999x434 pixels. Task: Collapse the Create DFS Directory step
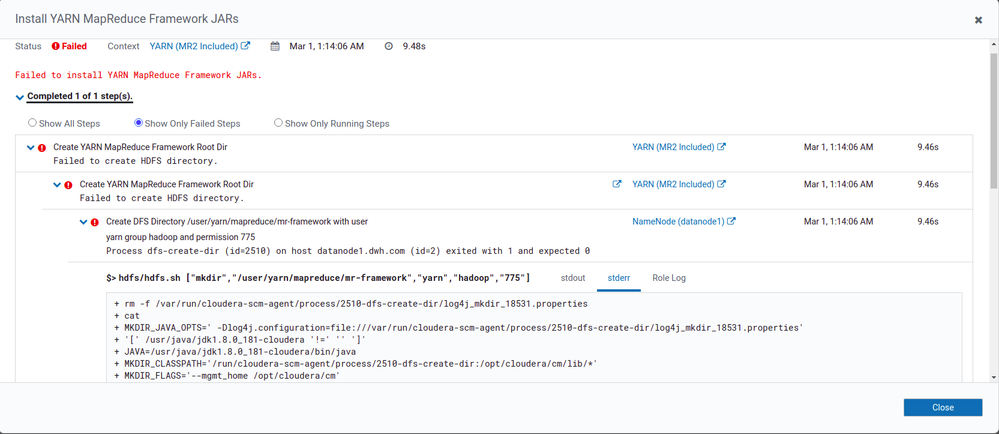point(83,222)
